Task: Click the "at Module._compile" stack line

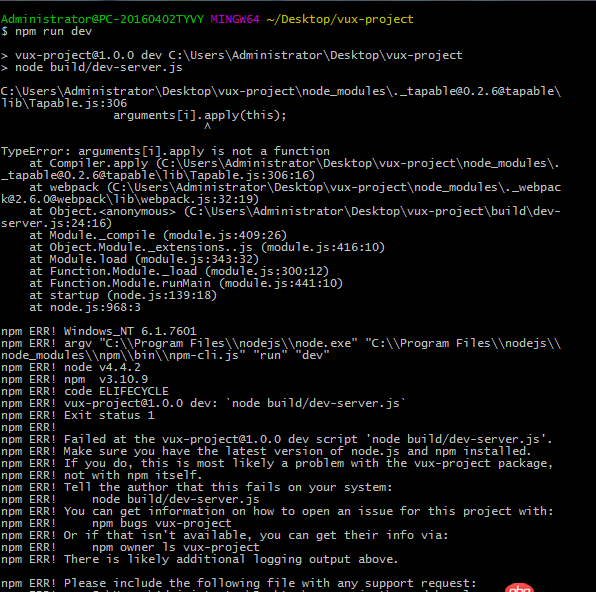Action: tap(158, 235)
